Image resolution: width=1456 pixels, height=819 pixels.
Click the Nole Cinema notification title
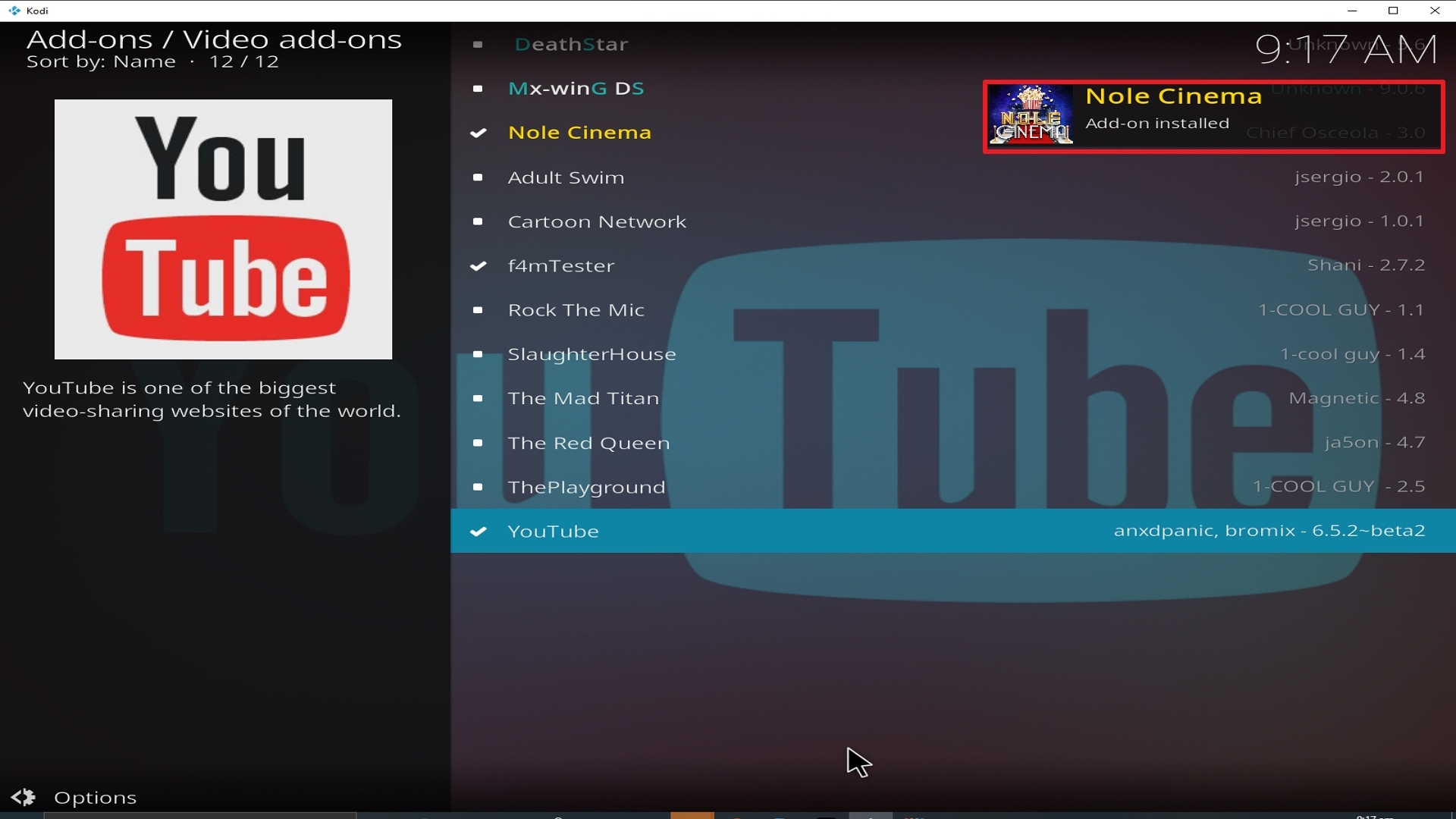(1173, 96)
